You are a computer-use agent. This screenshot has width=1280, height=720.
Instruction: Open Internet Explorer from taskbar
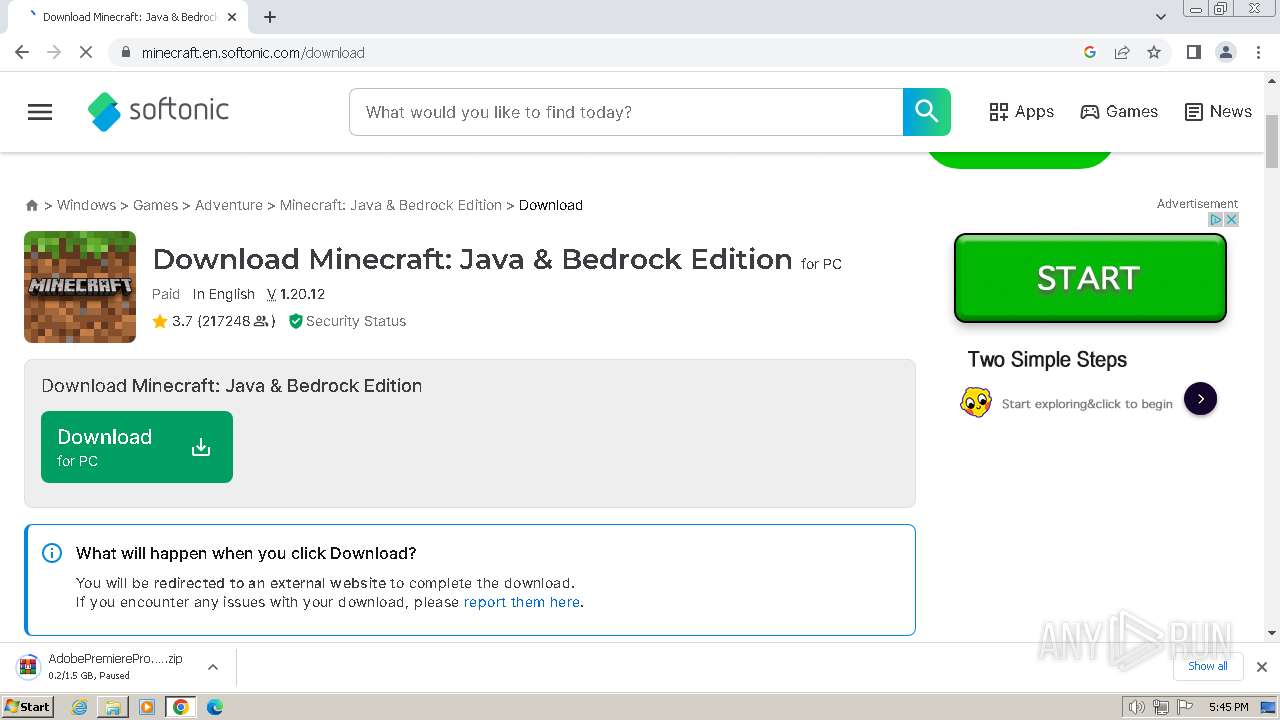tap(80, 707)
